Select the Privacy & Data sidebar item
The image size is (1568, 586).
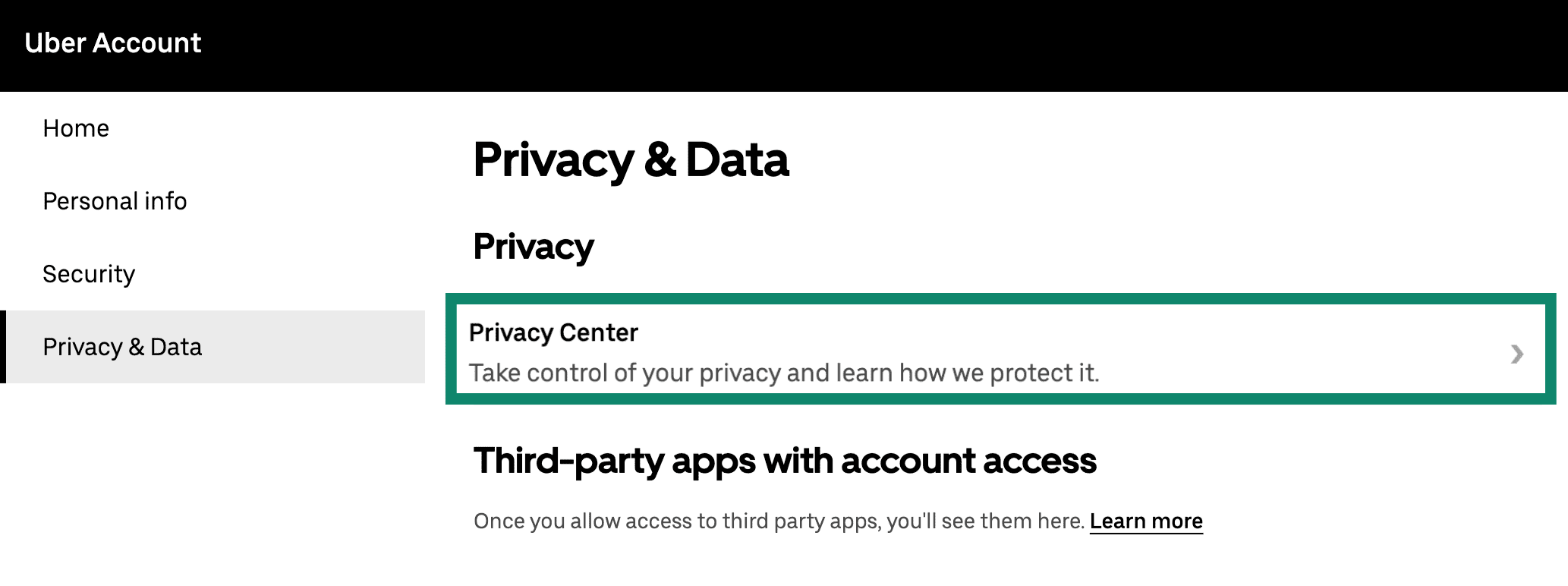pos(122,347)
